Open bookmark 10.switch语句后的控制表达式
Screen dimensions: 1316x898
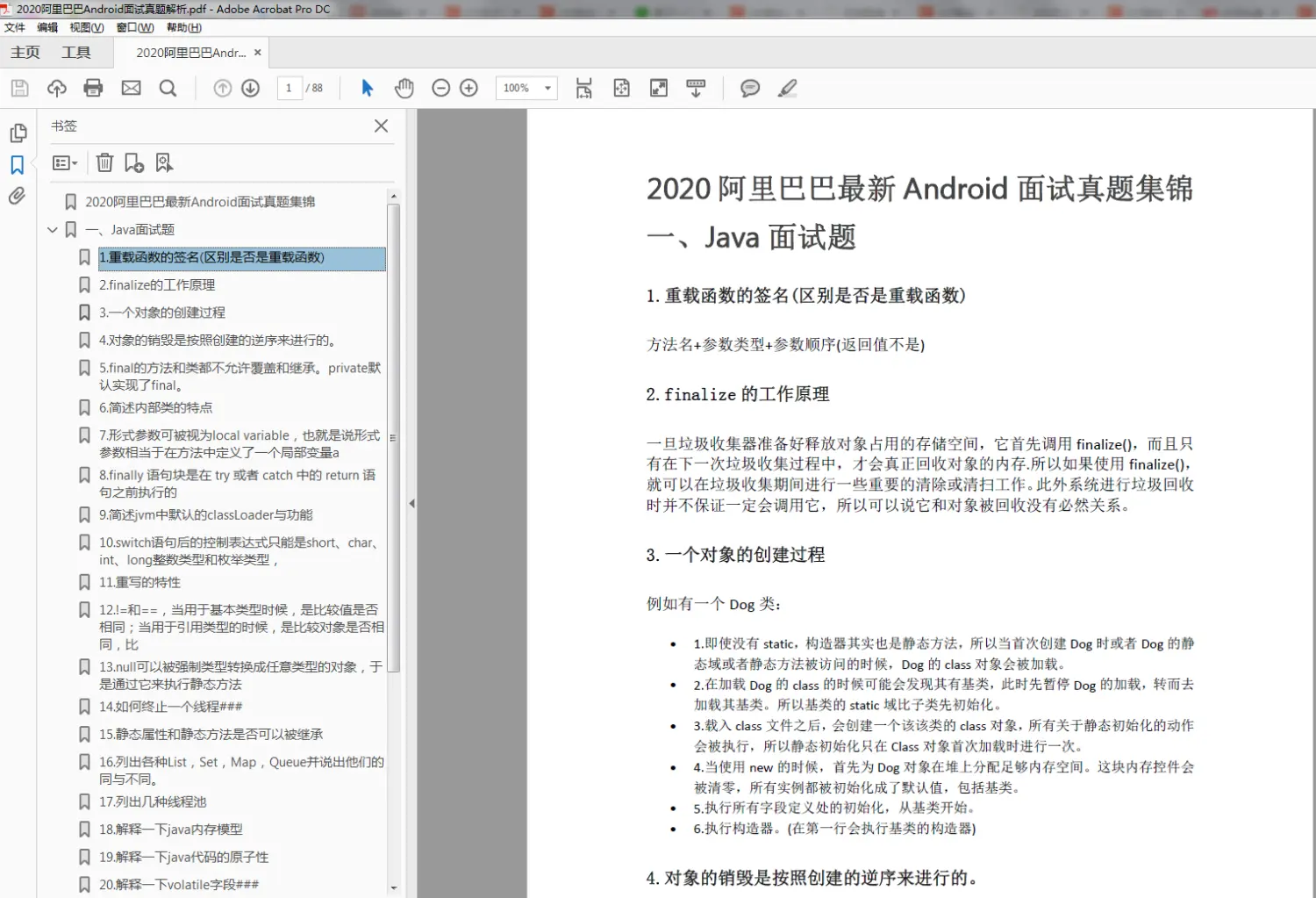coord(240,551)
